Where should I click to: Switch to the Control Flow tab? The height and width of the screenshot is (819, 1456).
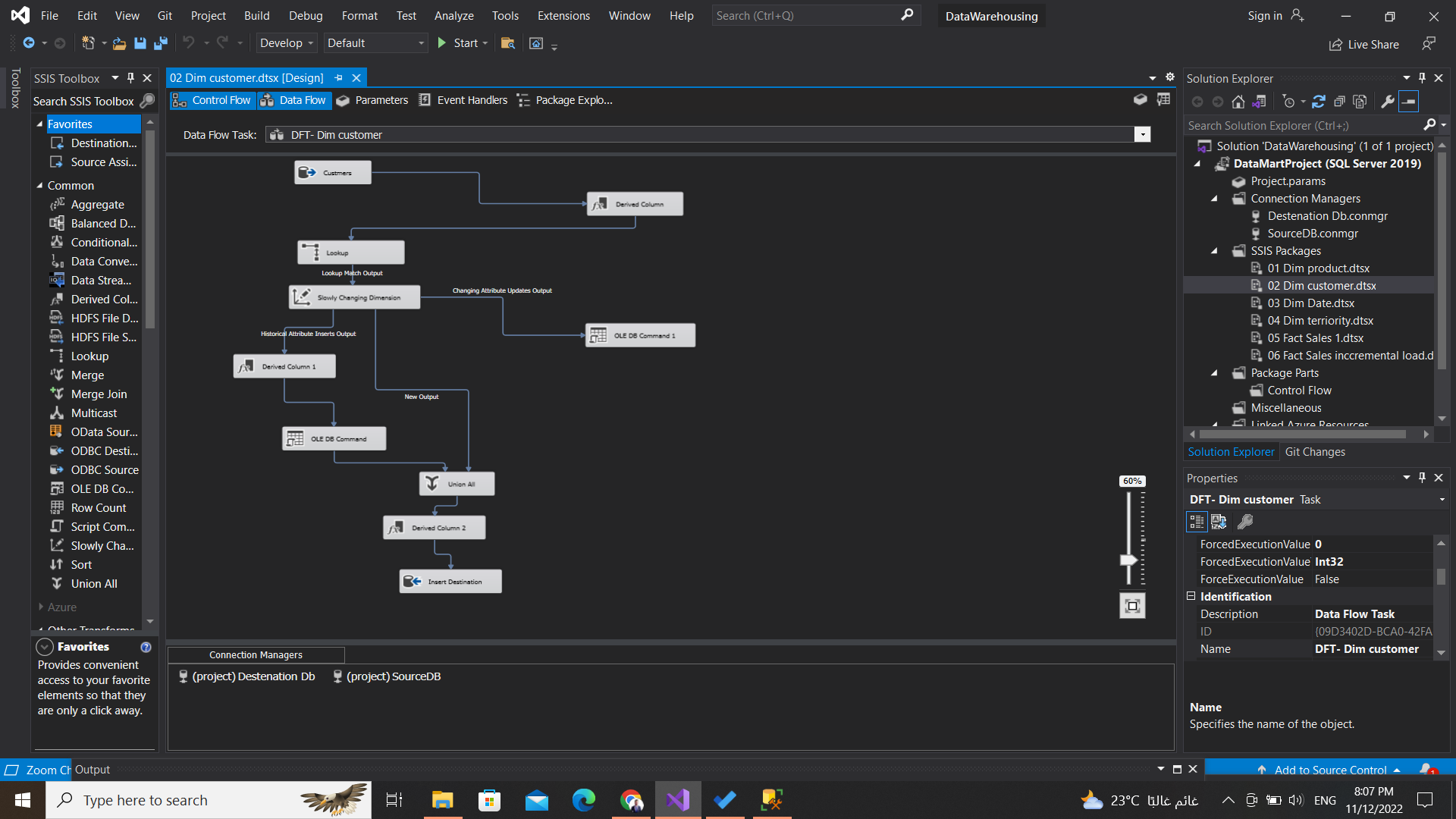[212, 99]
